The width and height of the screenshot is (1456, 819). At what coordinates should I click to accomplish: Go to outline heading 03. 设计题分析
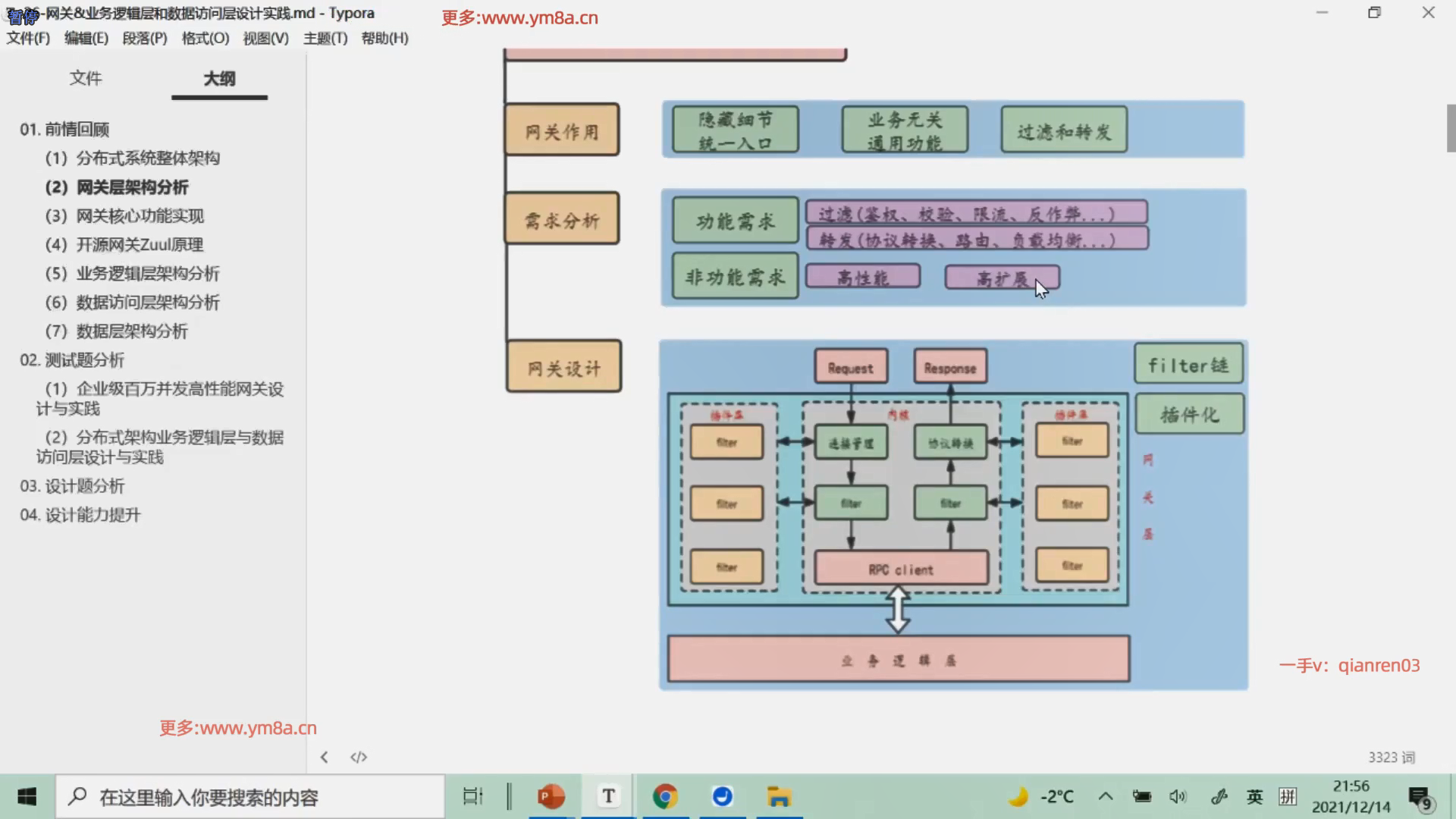click(x=72, y=485)
